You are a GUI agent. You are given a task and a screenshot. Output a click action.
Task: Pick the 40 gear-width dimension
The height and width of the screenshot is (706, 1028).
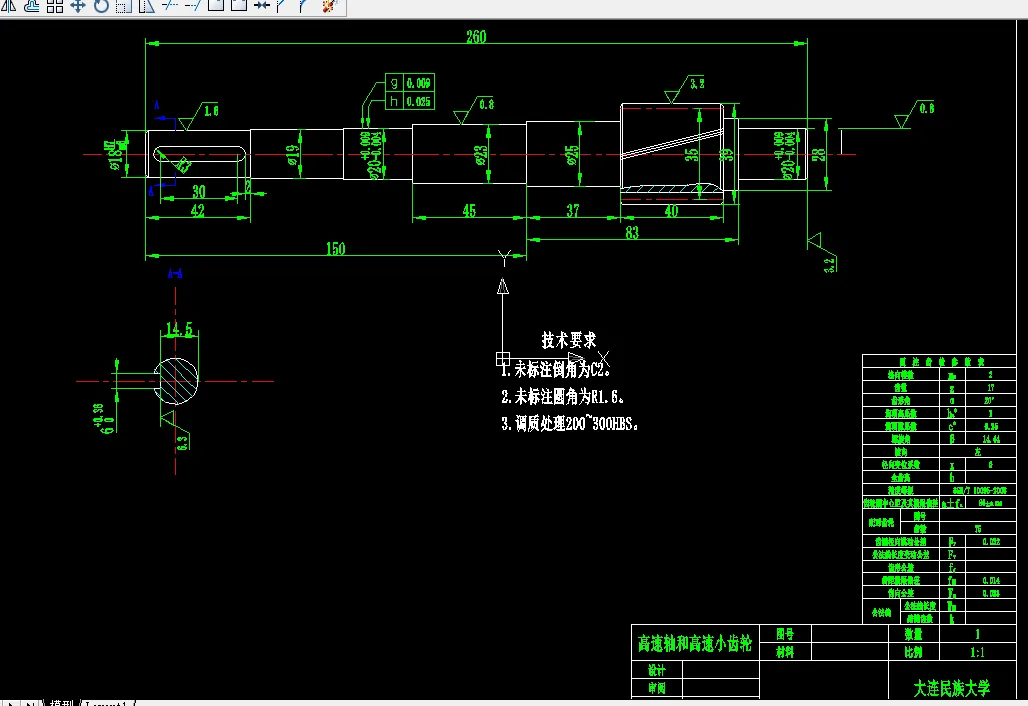point(671,210)
